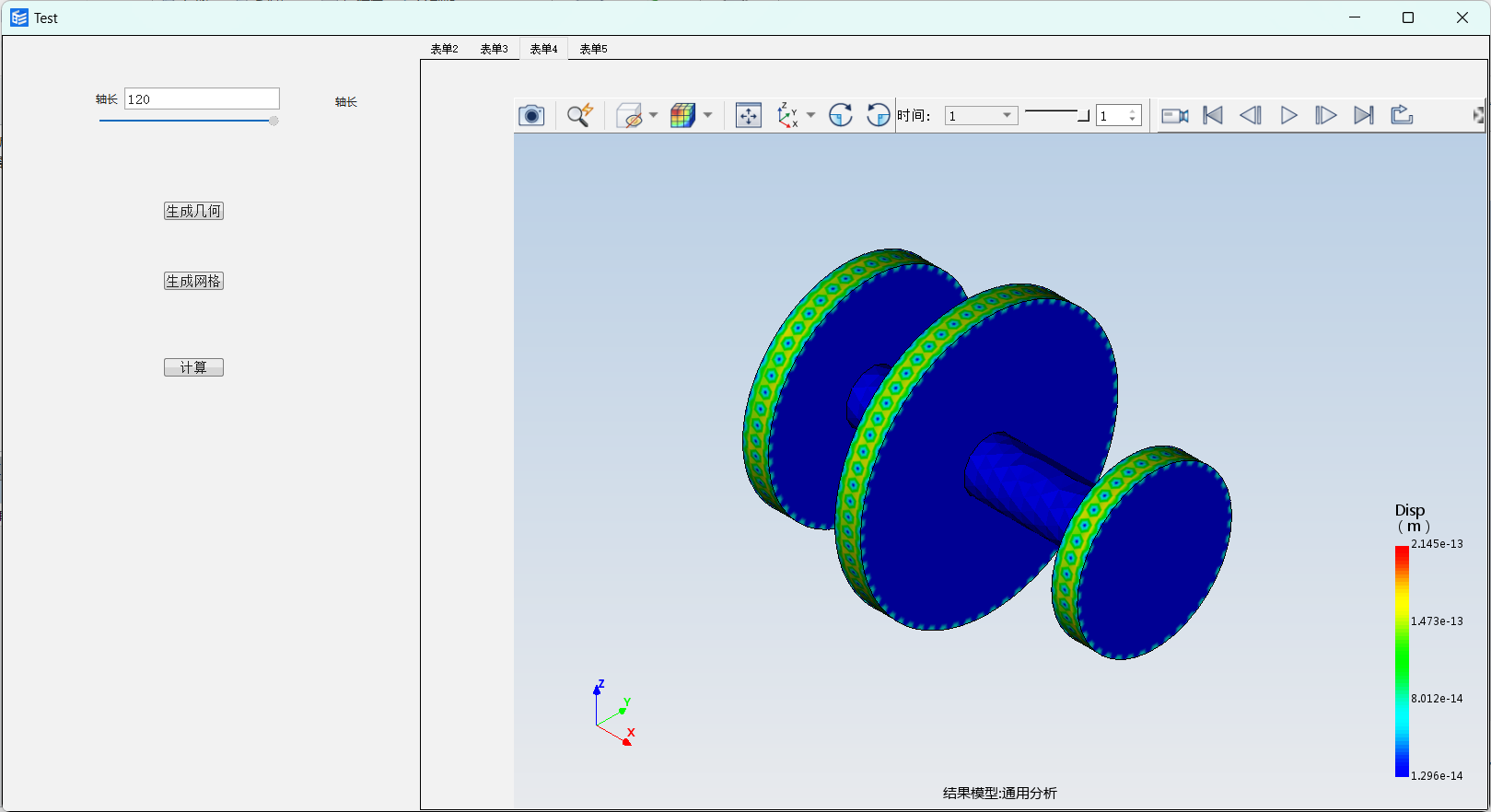Click the fit-to-window view icon

point(749,115)
